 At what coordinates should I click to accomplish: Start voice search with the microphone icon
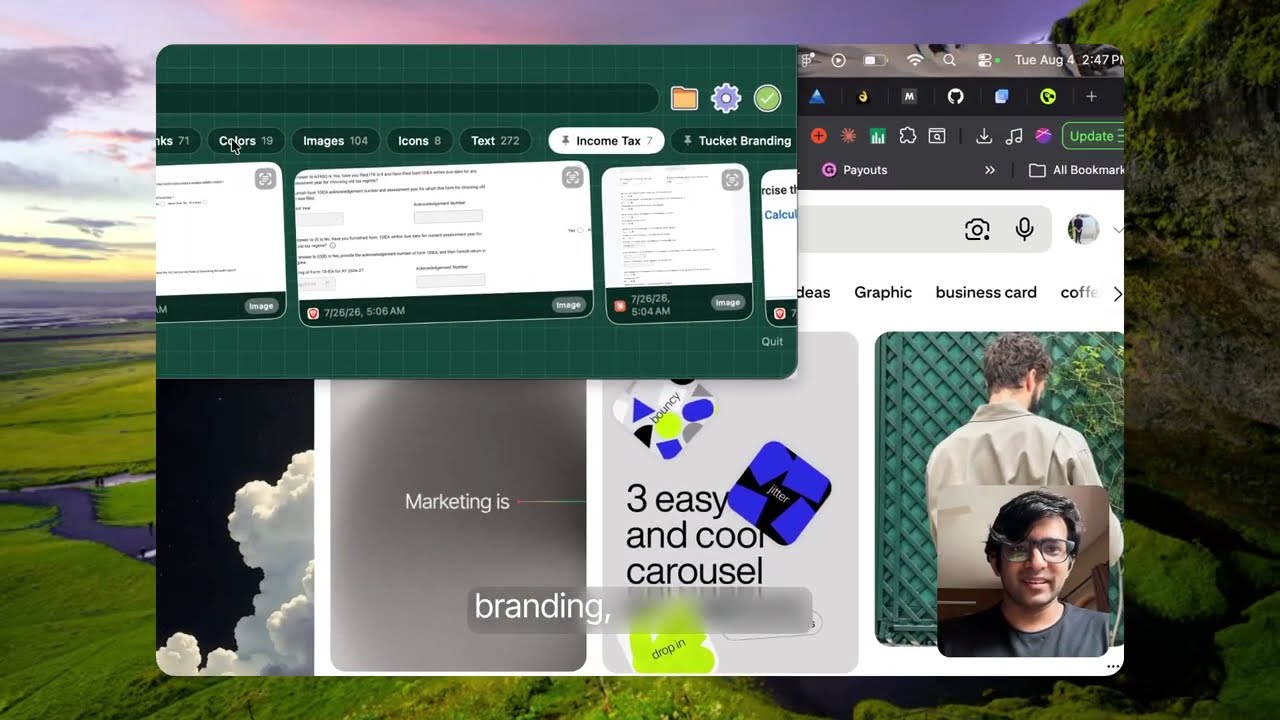1024,229
